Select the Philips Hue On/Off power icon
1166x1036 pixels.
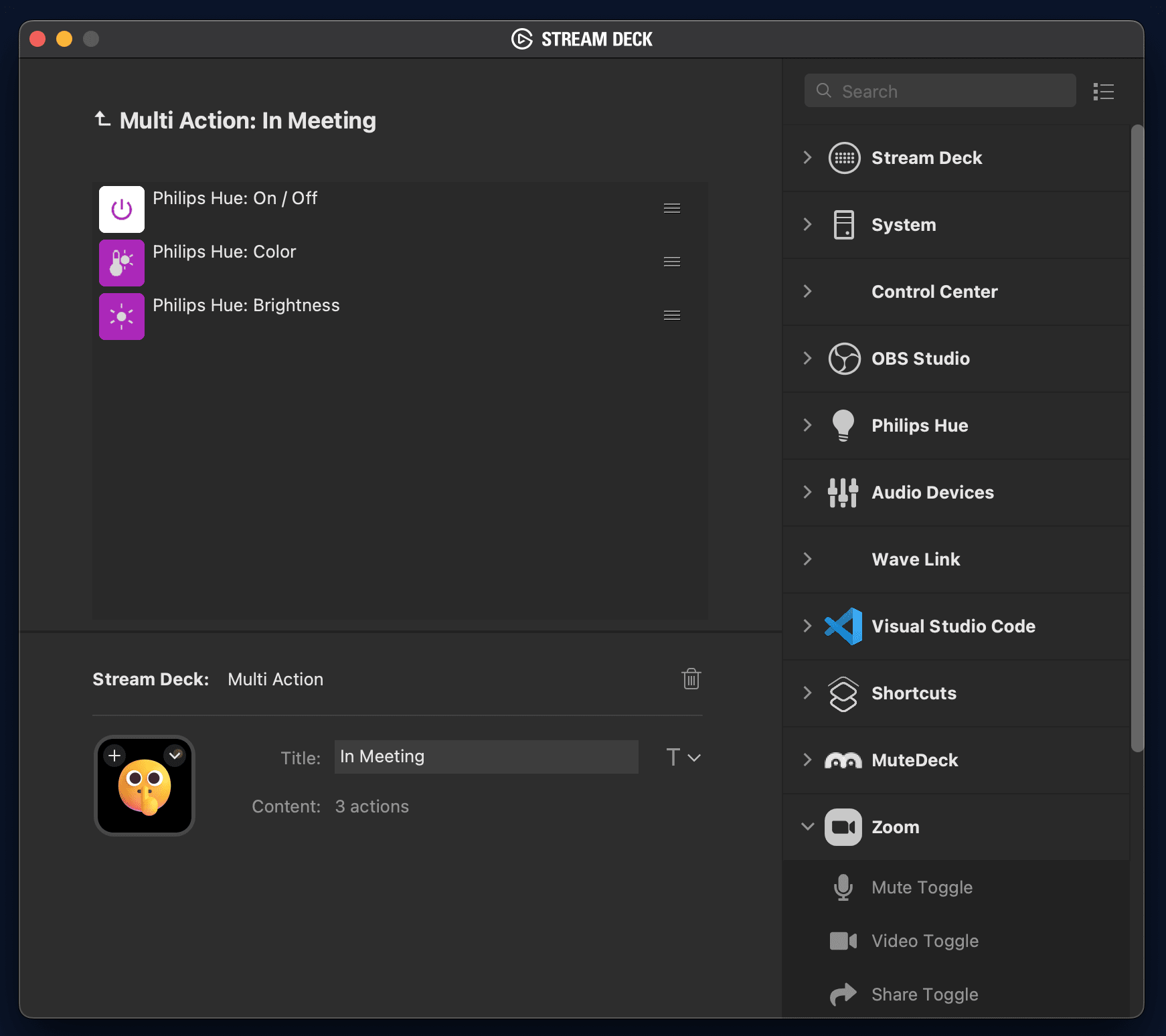pyautogui.click(x=122, y=209)
